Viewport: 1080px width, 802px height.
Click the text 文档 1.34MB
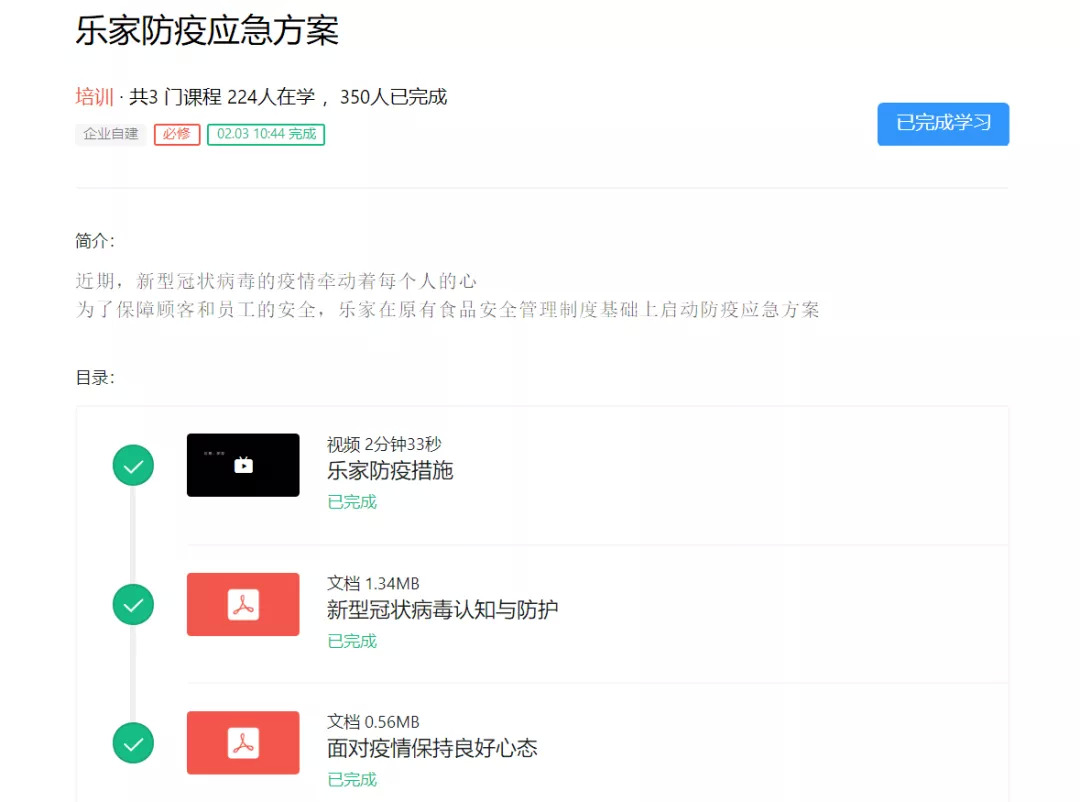pyautogui.click(x=373, y=584)
